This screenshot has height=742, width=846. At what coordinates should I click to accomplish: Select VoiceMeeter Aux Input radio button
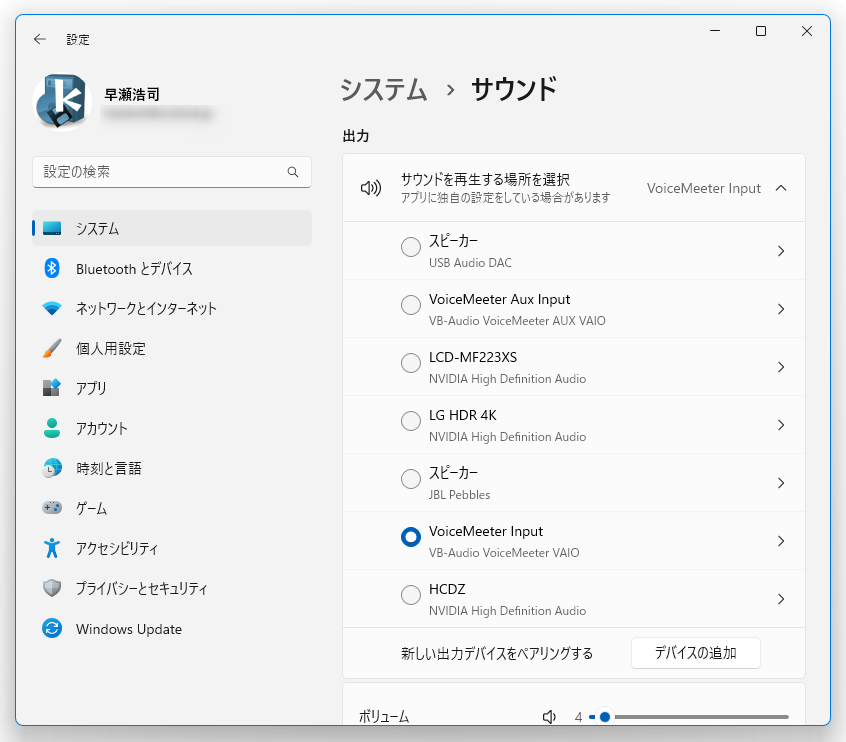point(411,305)
